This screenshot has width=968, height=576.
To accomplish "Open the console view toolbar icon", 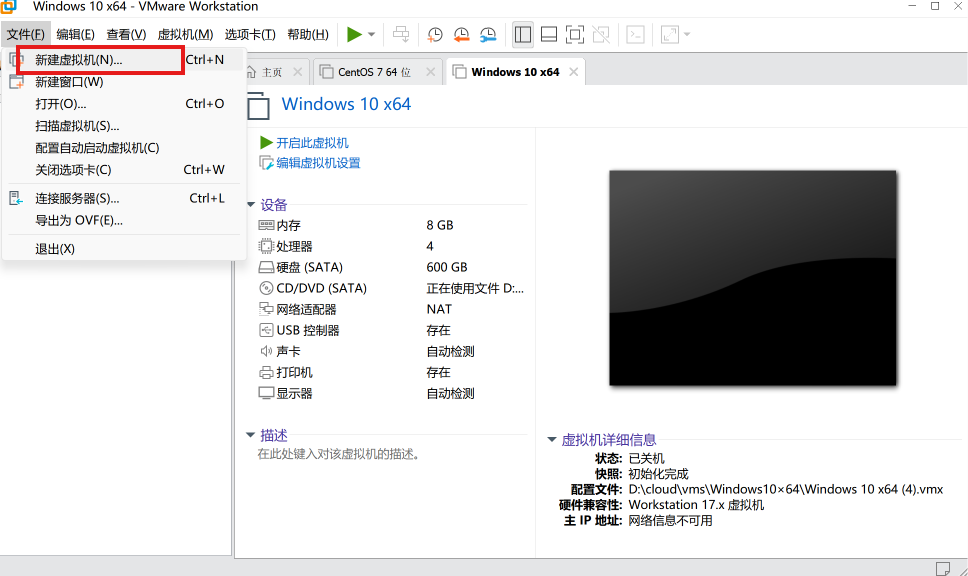I will click(635, 35).
